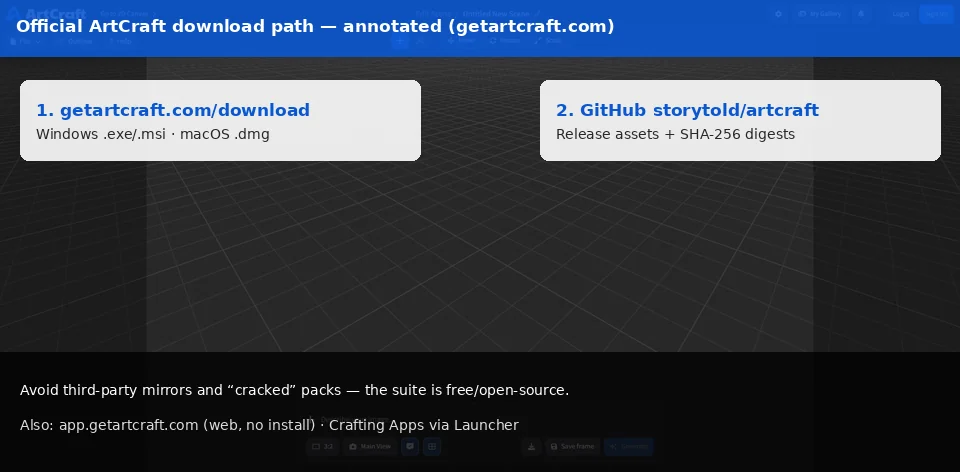Select the plus add tool in the top toolbar

pos(400,41)
